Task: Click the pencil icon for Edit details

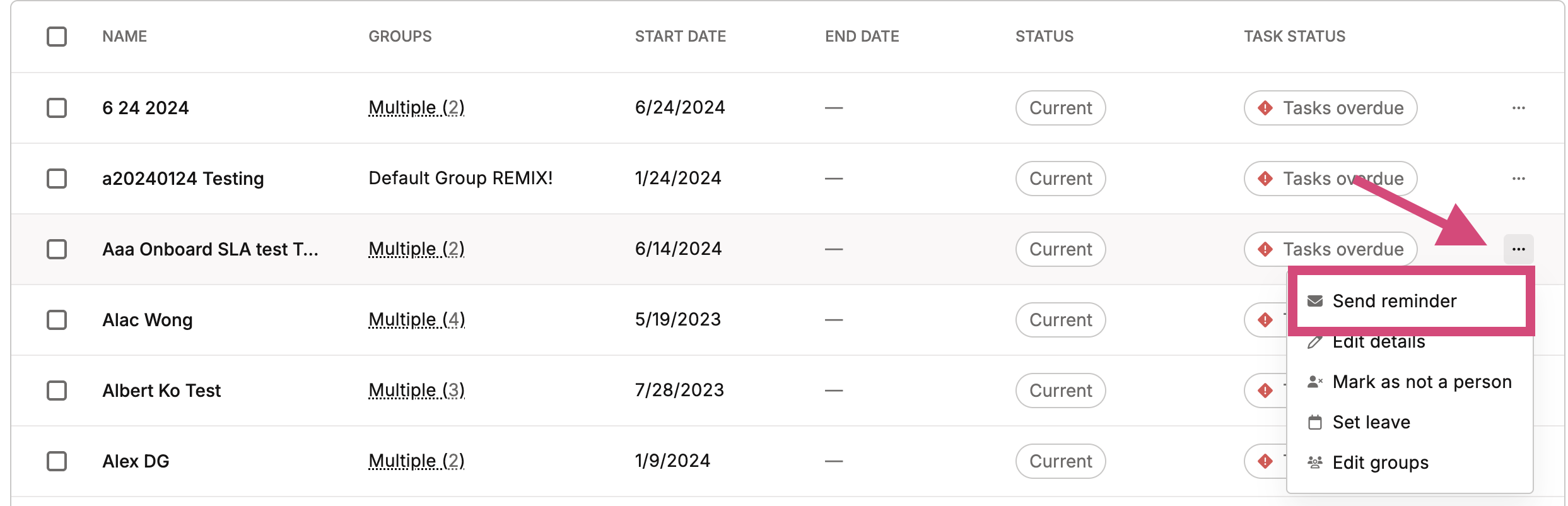Action: (x=1315, y=342)
